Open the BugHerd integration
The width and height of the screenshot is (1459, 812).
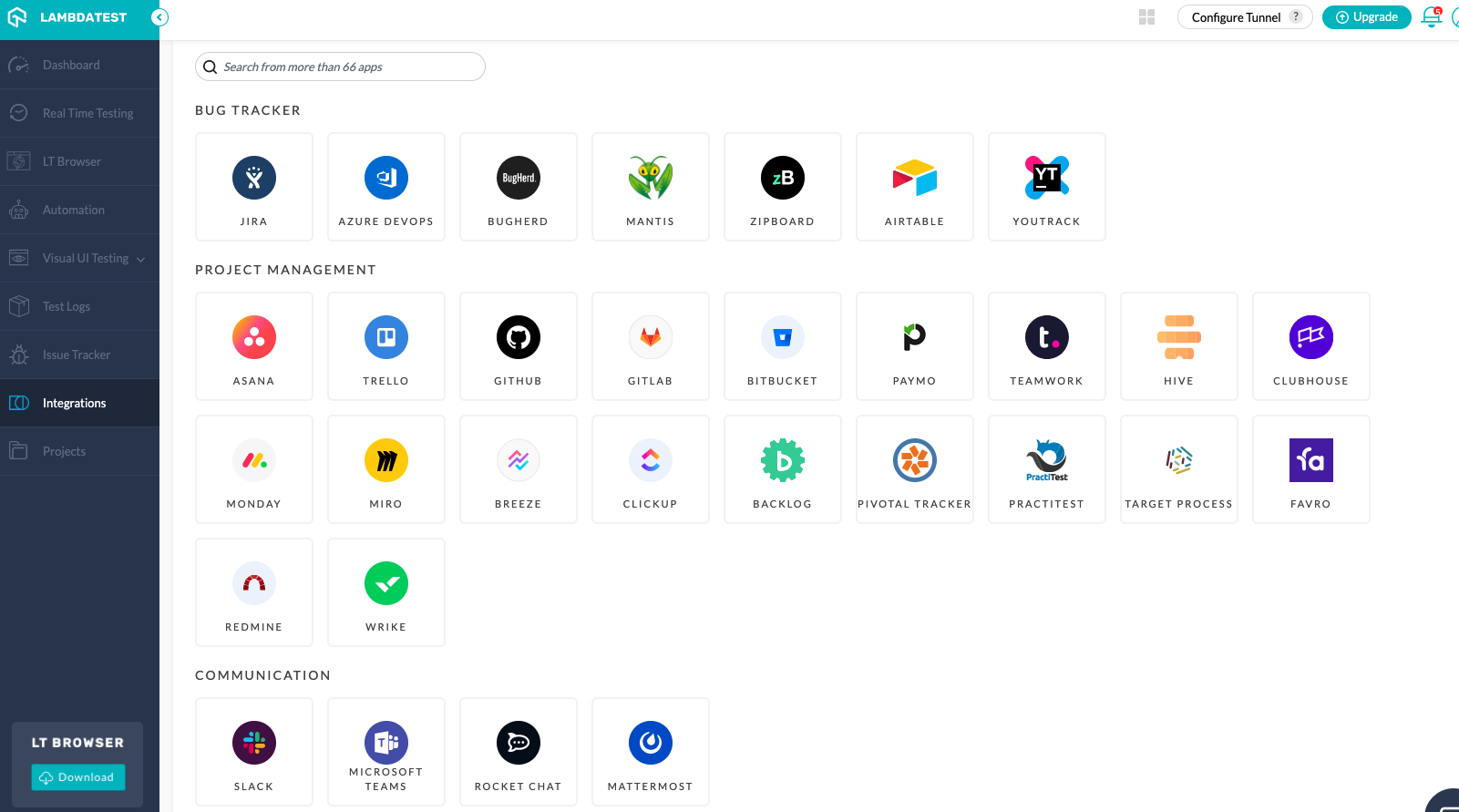click(x=519, y=187)
